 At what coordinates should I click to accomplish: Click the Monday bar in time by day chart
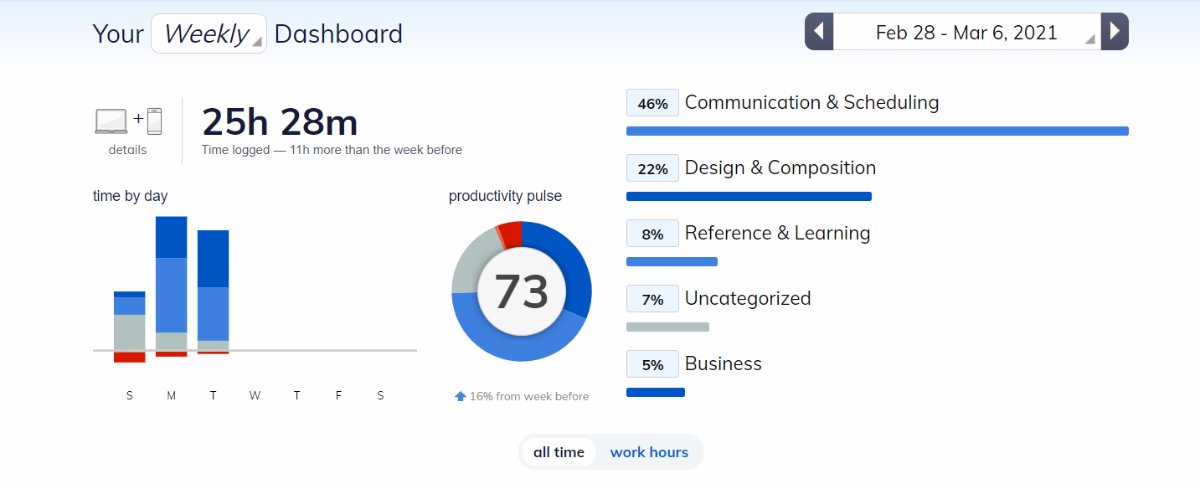171,285
